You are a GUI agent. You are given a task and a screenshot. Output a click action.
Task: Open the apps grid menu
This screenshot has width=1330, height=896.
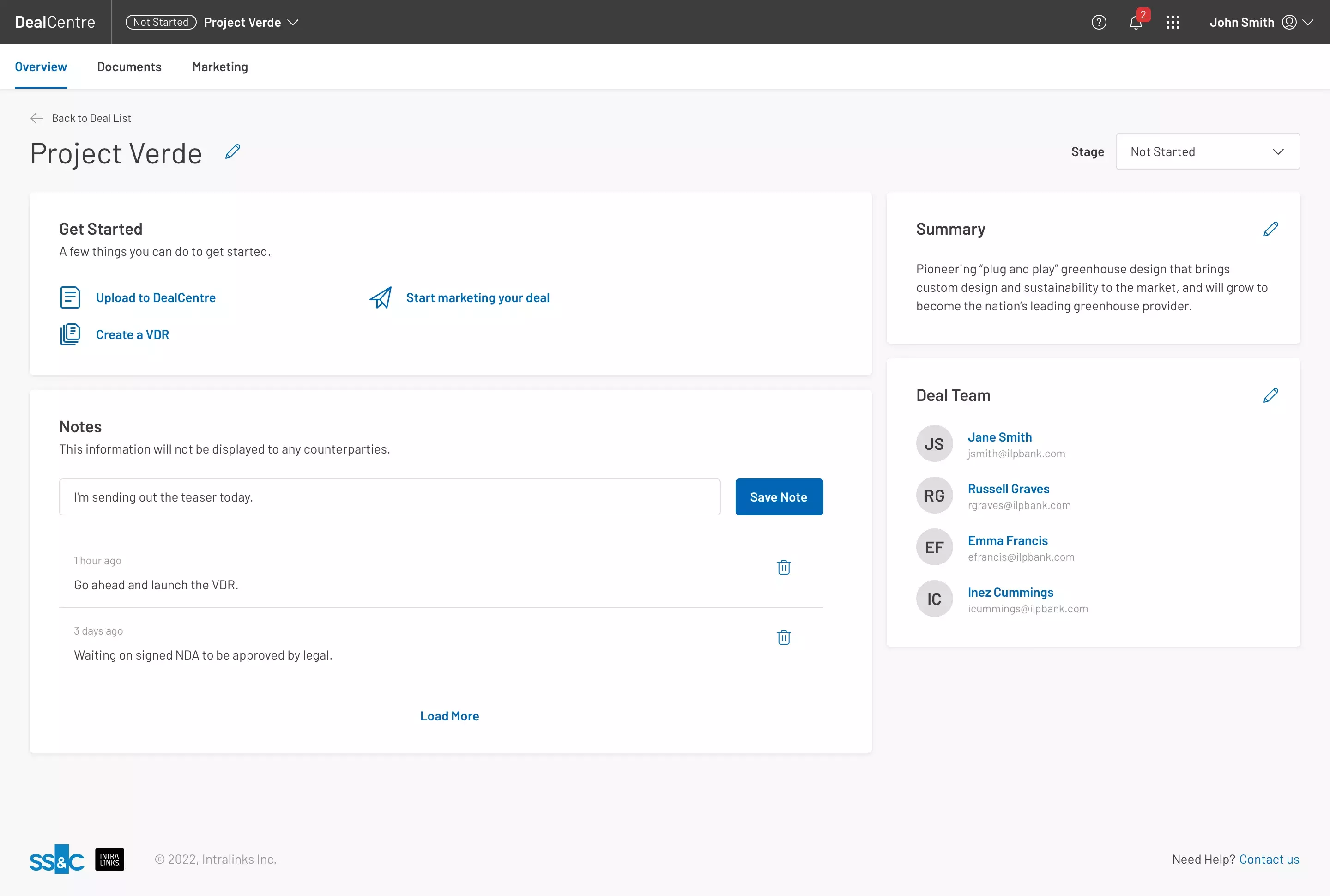coord(1173,22)
